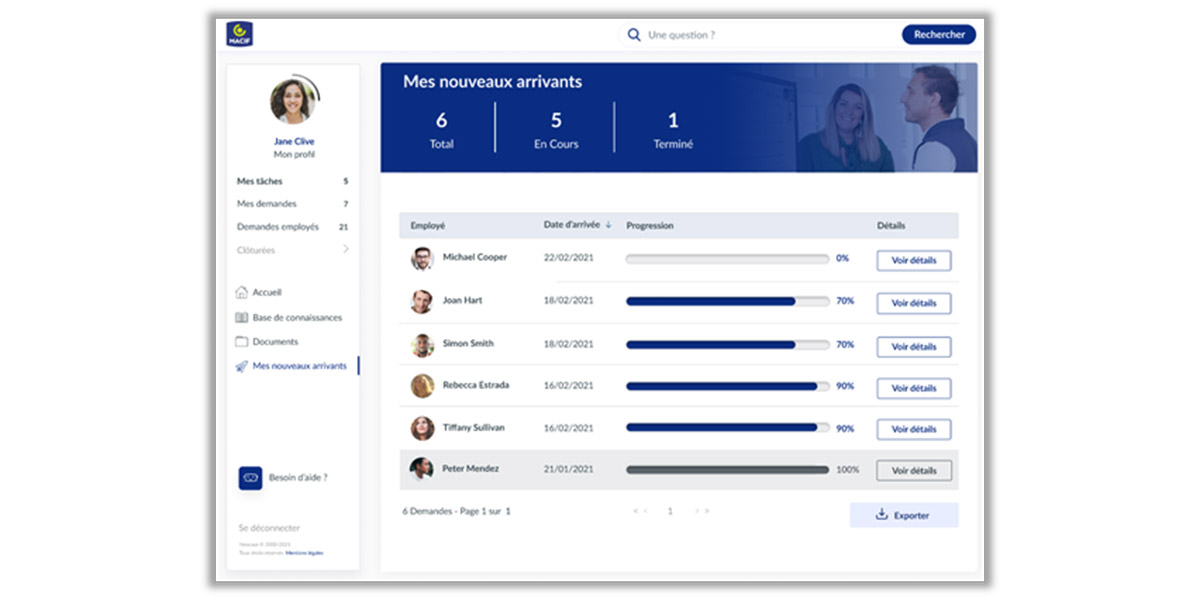View details for Michael Cooper
The width and height of the screenshot is (1200, 600).
point(914,260)
